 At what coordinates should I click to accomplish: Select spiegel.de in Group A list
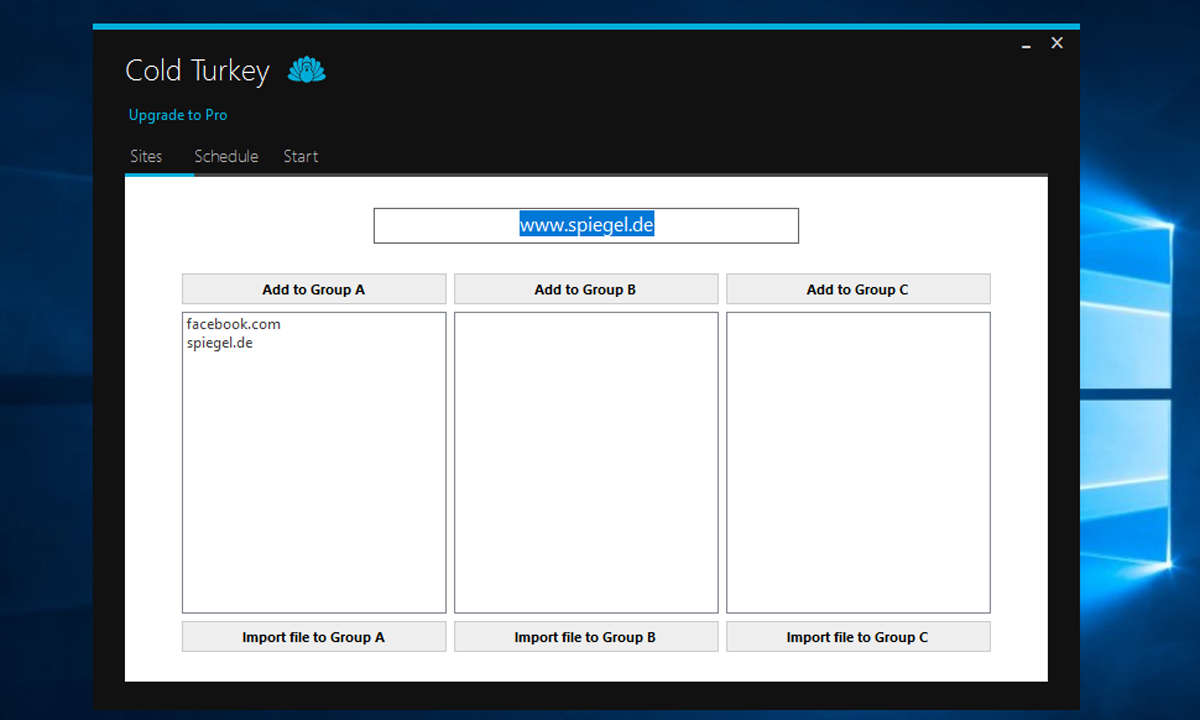tap(220, 343)
